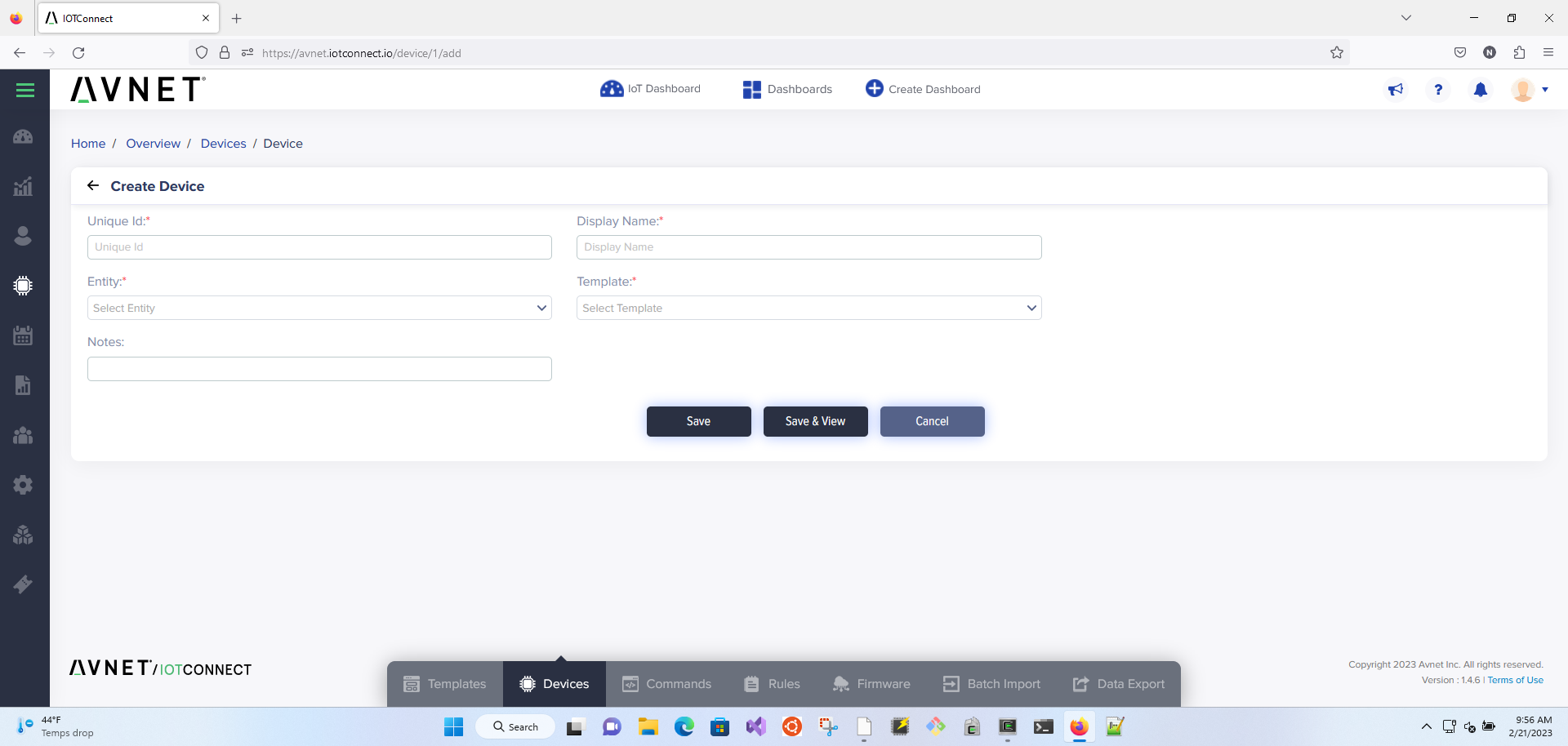This screenshot has width=1568, height=746.
Task: Reload the browser page
Action: pyautogui.click(x=78, y=53)
